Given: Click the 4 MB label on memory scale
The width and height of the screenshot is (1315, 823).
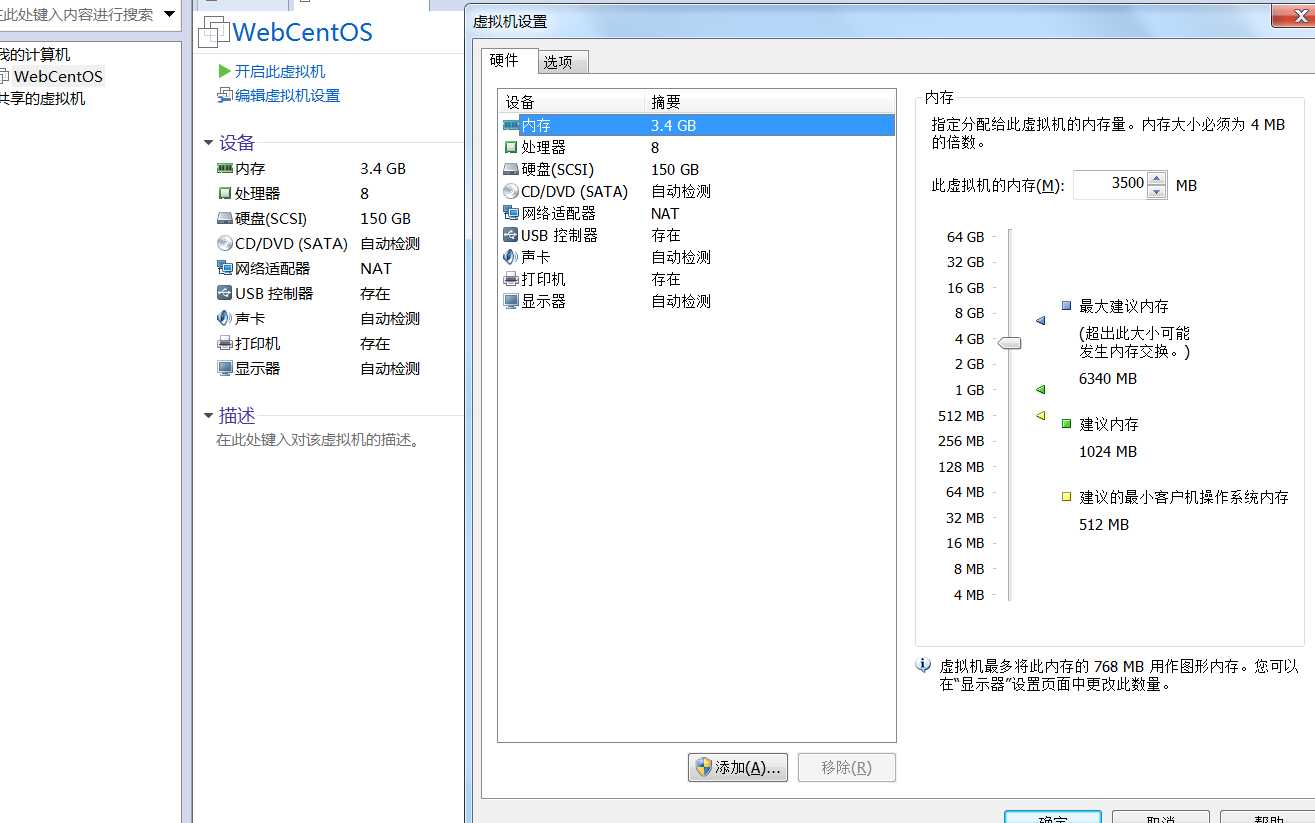Looking at the screenshot, I should coord(969,595).
